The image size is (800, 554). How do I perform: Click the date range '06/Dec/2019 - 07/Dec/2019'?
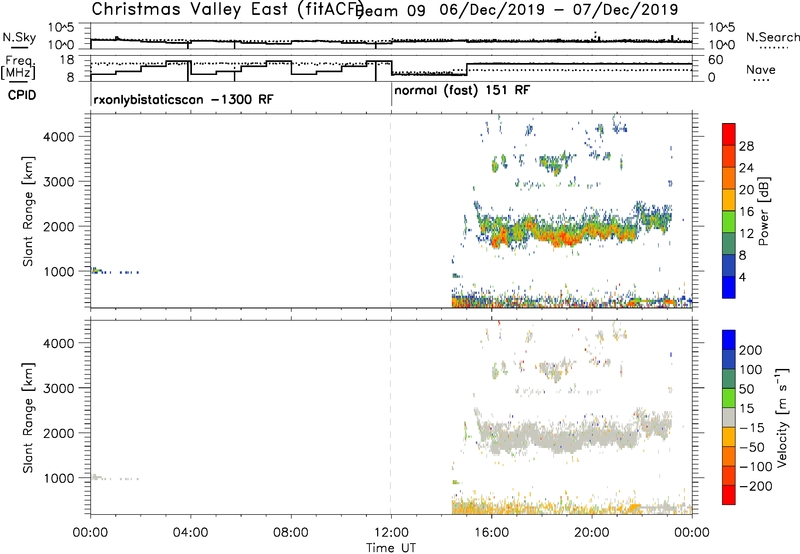559,10
